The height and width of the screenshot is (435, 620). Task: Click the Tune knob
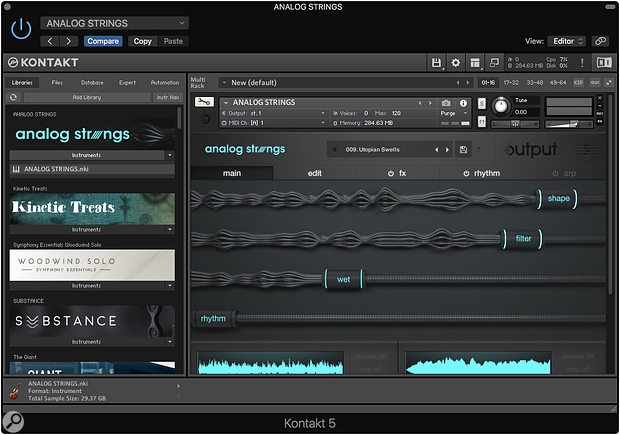click(501, 106)
